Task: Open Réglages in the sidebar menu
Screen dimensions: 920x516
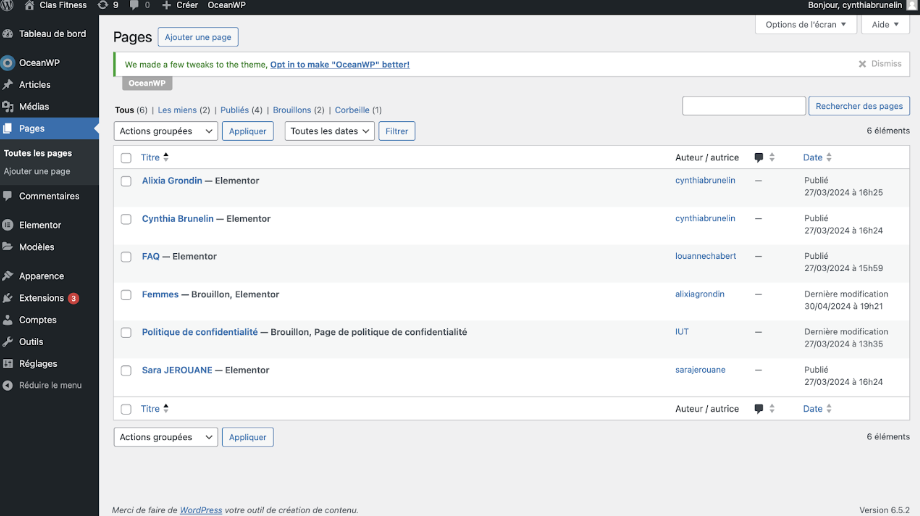Action: [x=38, y=364]
